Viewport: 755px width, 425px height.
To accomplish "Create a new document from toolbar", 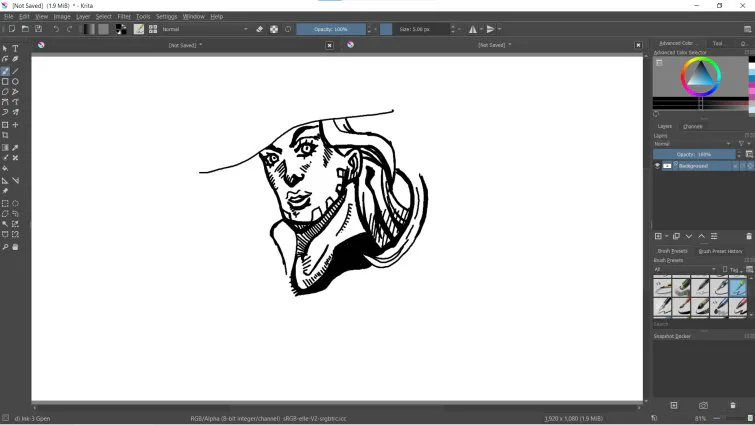I will point(12,29).
